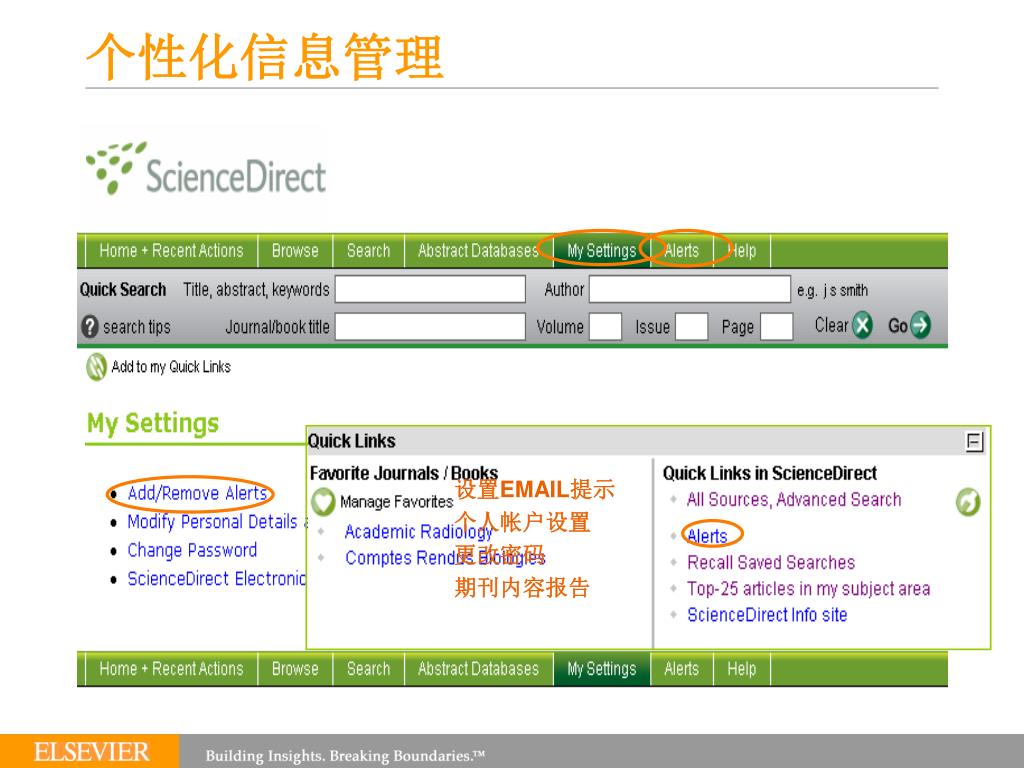The height and width of the screenshot is (768, 1024).
Task: Open Browse in the bottom navigation bar
Action: (x=295, y=669)
